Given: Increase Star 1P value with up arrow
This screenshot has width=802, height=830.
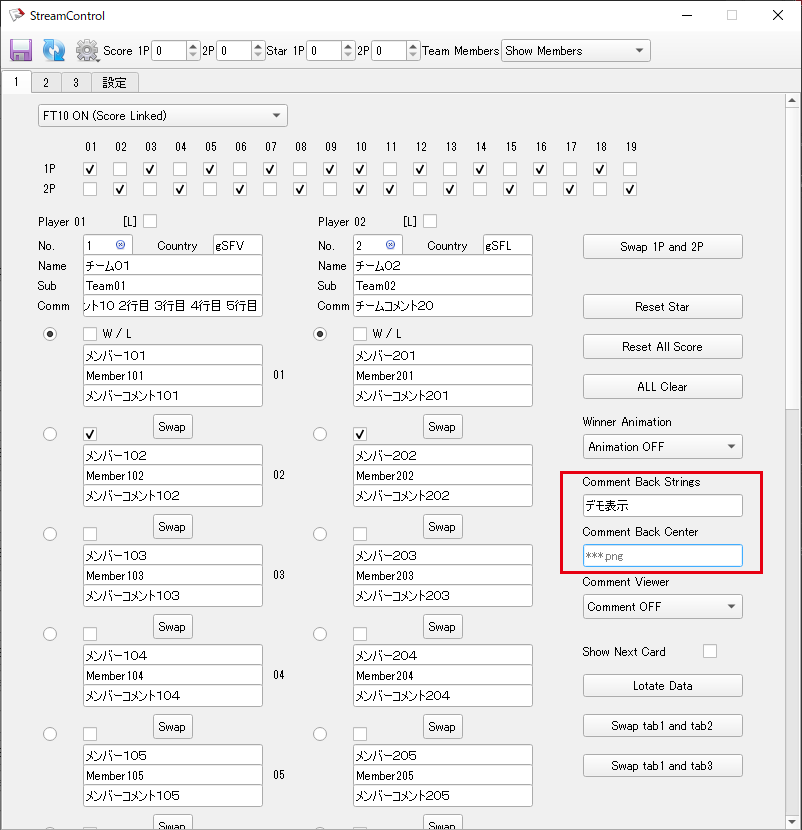Looking at the screenshot, I should tap(348, 46).
